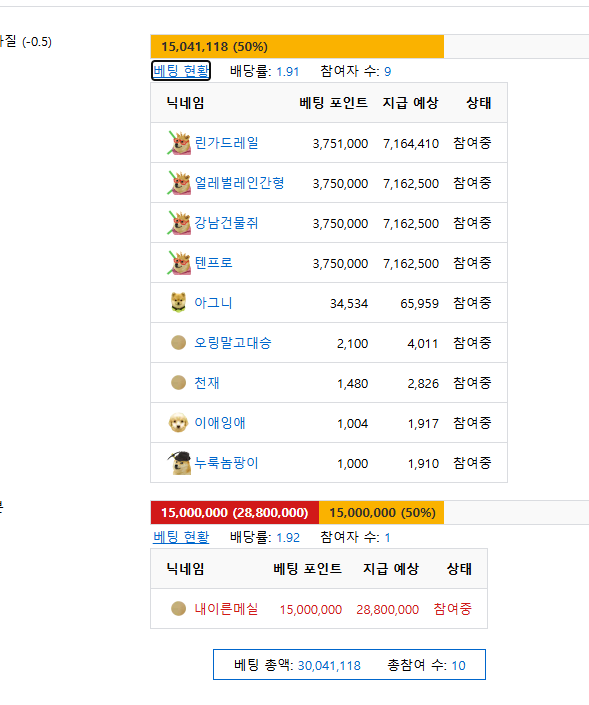Screen dimensions: 589x705
Task: Click 천재 round avatar icon
Action: 178,383
